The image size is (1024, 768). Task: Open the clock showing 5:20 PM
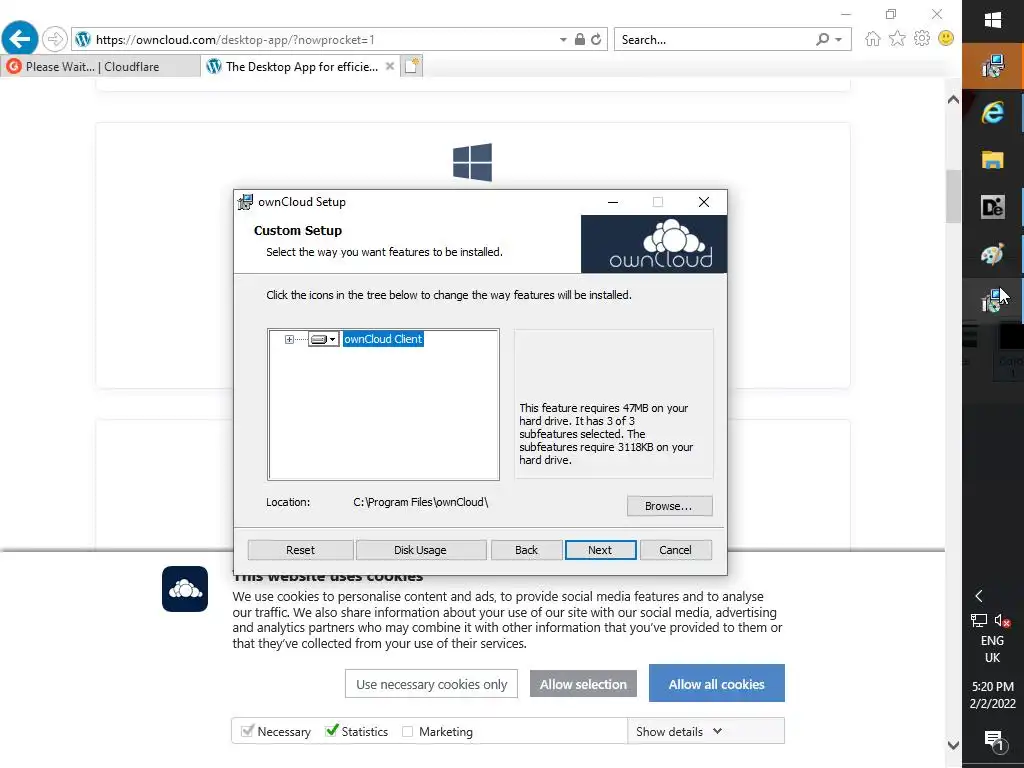pos(993,695)
